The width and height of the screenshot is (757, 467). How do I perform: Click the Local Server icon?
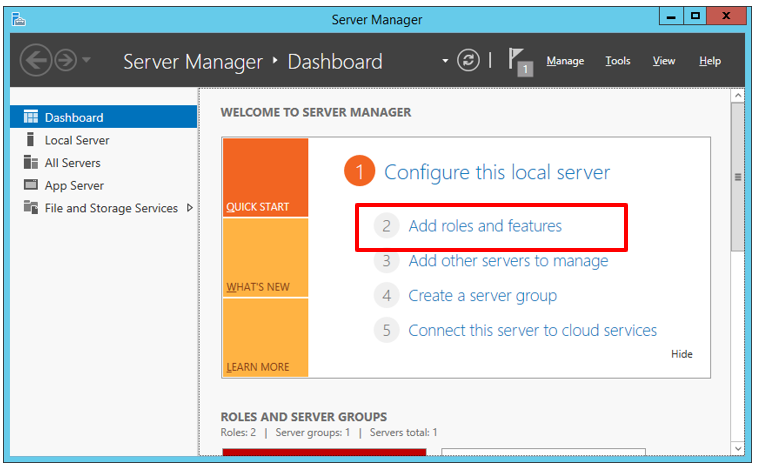point(30,140)
